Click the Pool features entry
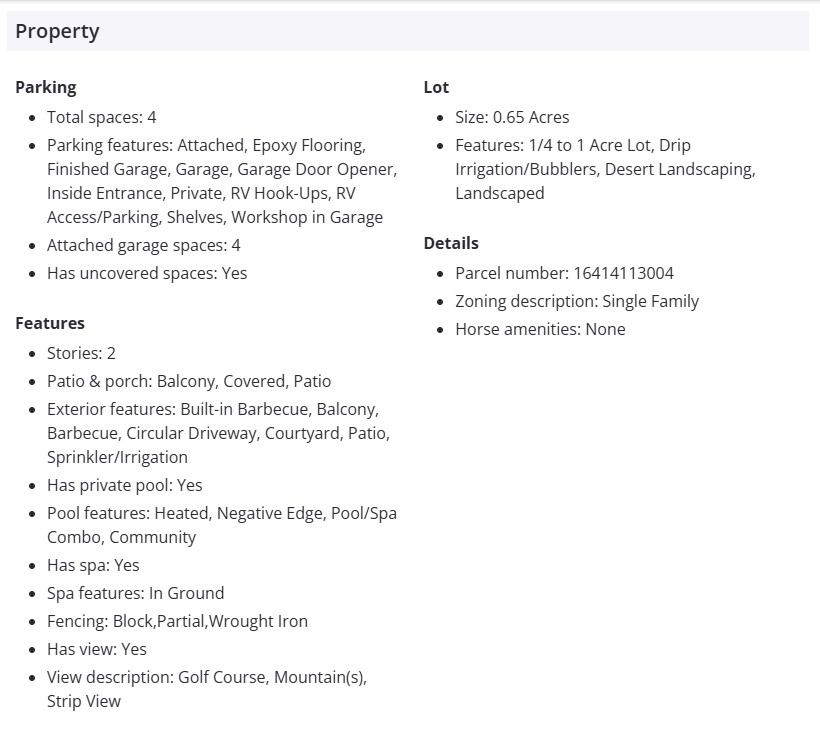820x738 pixels. pyautogui.click(x=221, y=525)
